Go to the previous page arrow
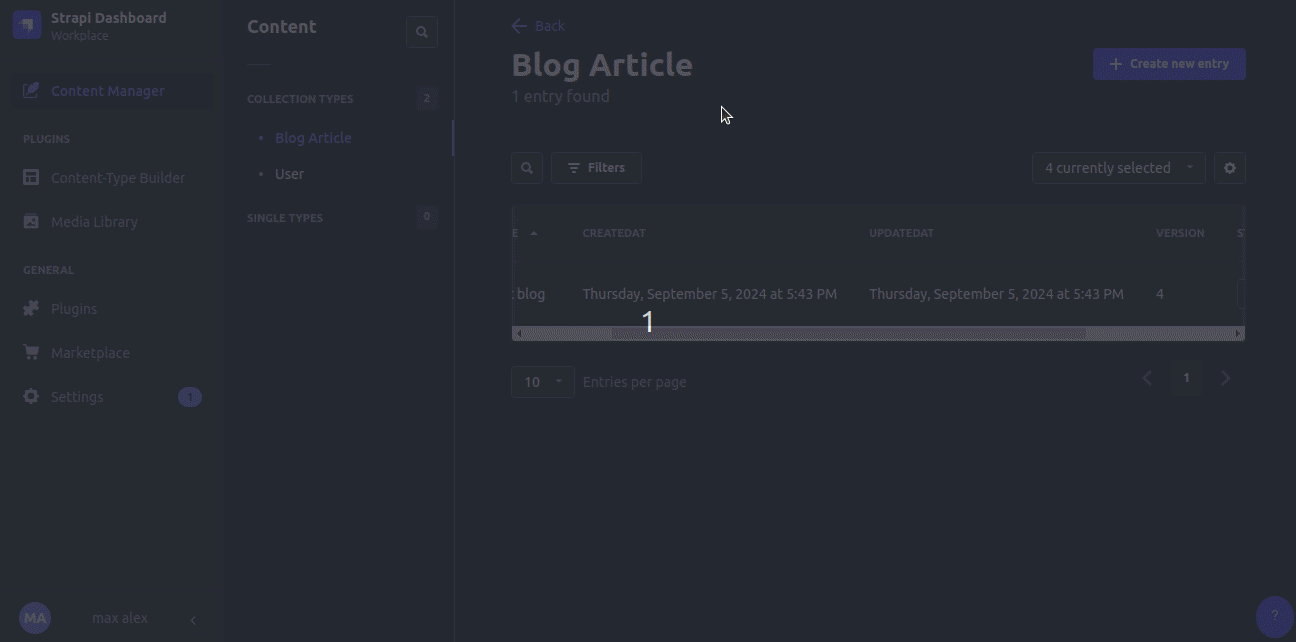This screenshot has width=1296, height=642. point(1148,378)
